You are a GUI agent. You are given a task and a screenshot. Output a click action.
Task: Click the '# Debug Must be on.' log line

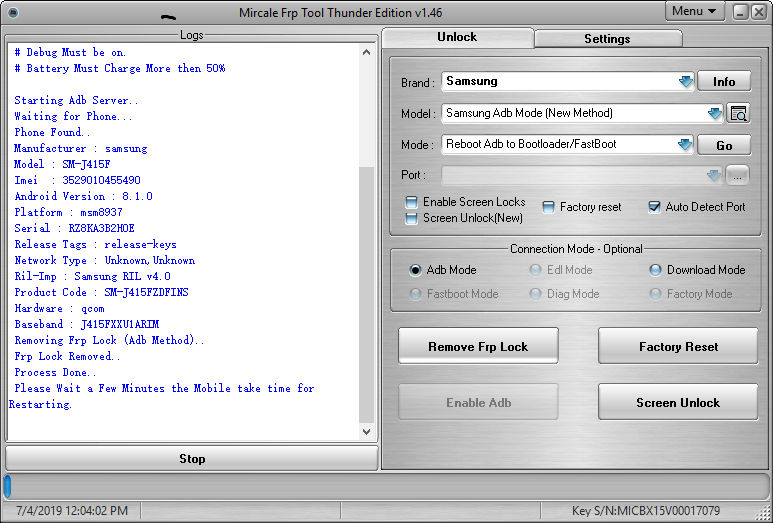point(70,52)
